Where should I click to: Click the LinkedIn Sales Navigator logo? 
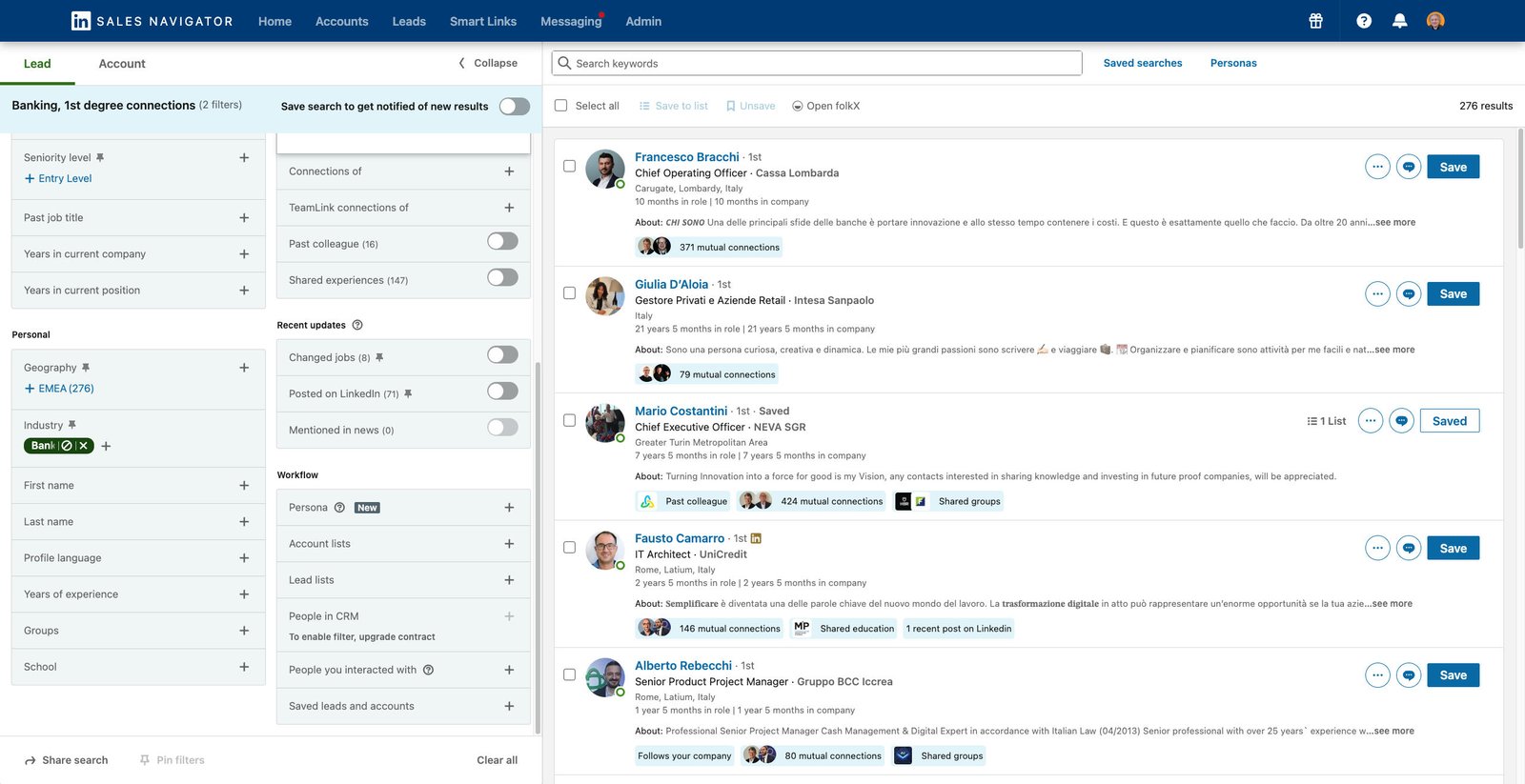tap(152, 21)
